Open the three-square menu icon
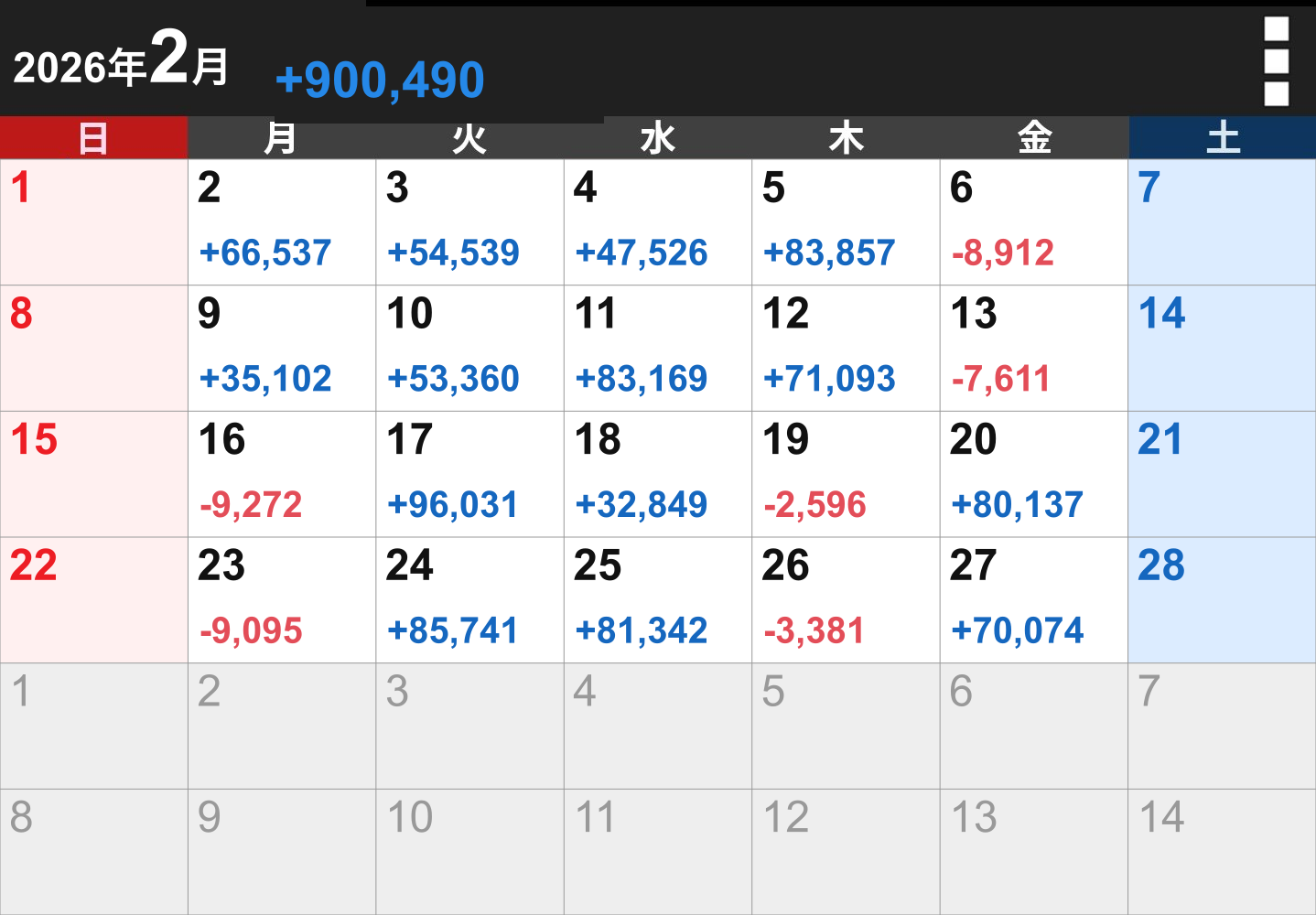Screen dimensions: 1316x915 tap(1276, 61)
